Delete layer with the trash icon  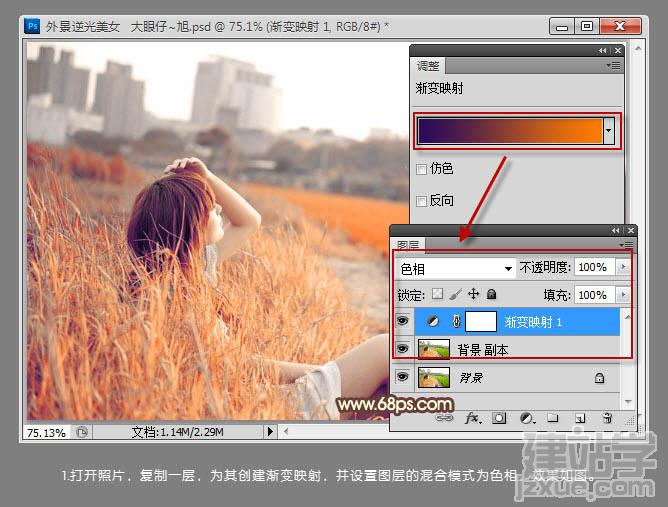point(608,418)
